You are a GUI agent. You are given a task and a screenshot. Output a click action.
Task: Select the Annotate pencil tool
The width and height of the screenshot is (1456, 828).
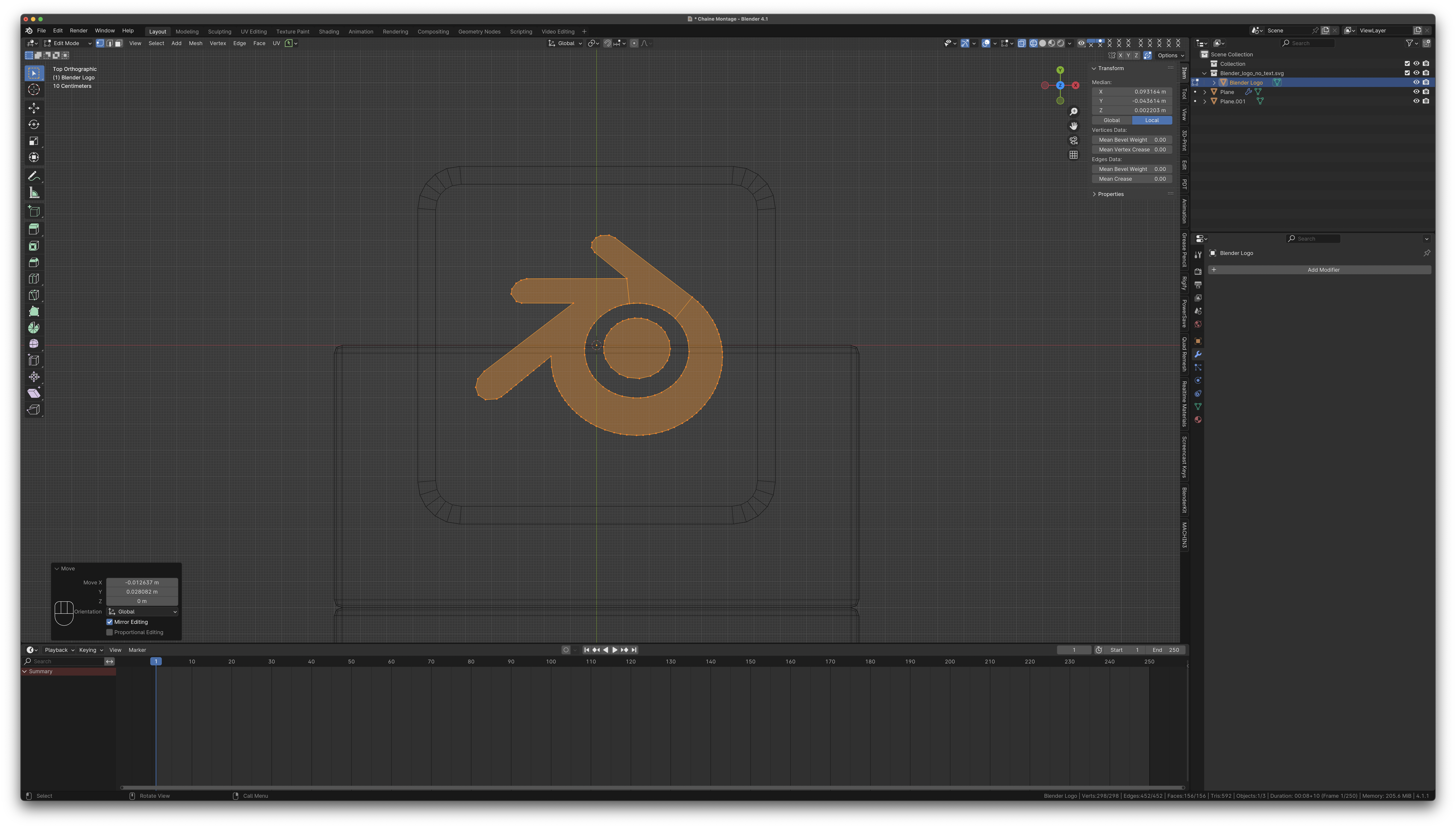click(34, 176)
